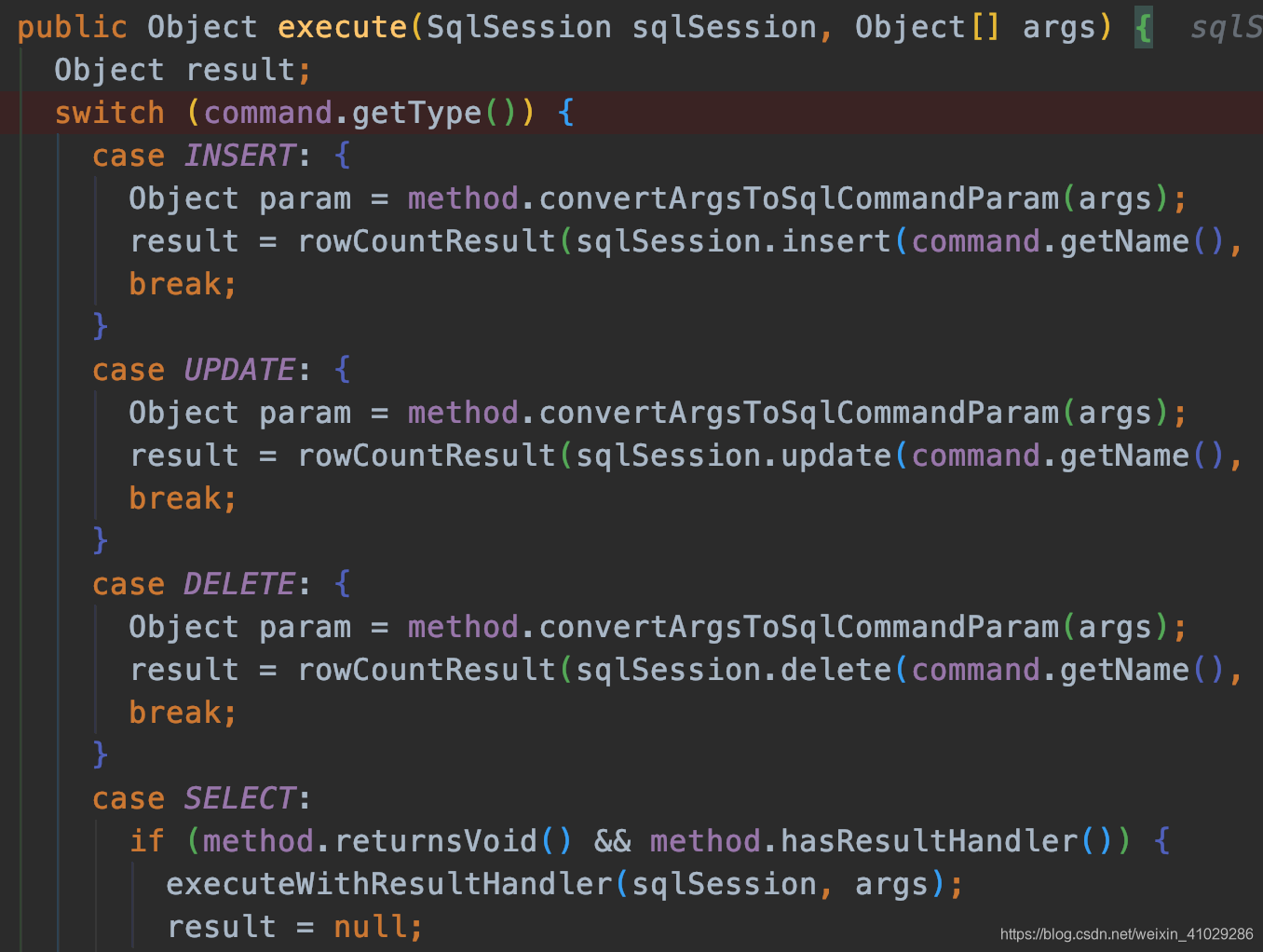Click the "insert" call on sqlSession
The image size is (1263, 952).
coord(836,242)
